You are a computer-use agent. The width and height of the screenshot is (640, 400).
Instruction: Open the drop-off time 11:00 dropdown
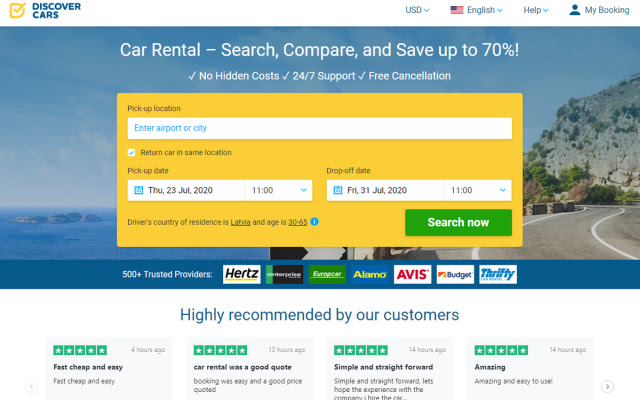pos(478,190)
